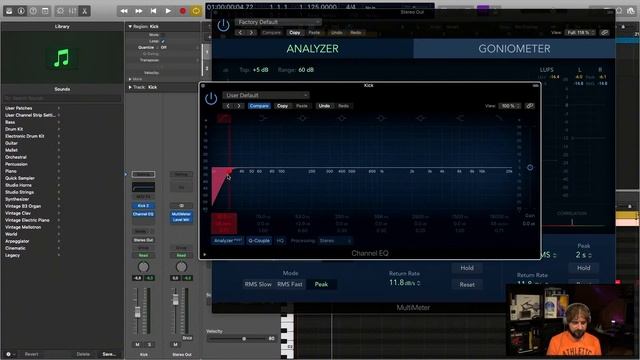Click Reset button in MultiMeter analyzer
The height and width of the screenshot is (360, 640).
pos(467,284)
